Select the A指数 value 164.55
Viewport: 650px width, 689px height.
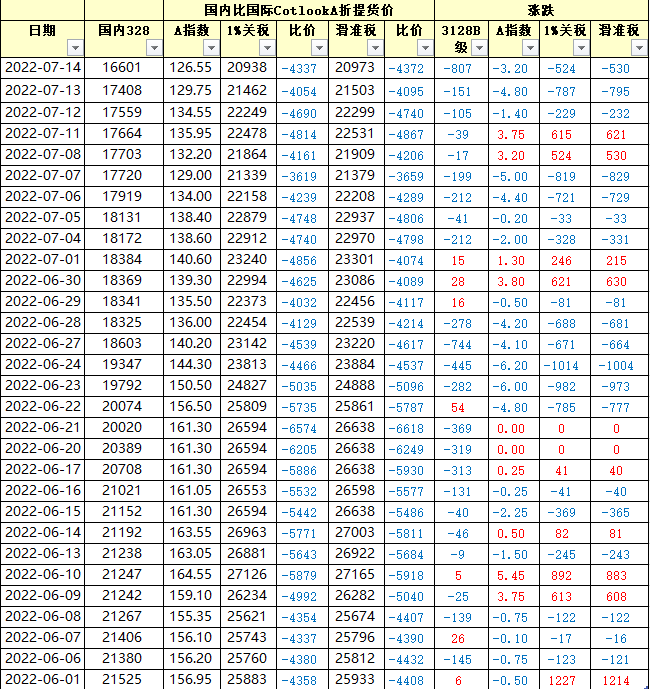pyautogui.click(x=190, y=575)
